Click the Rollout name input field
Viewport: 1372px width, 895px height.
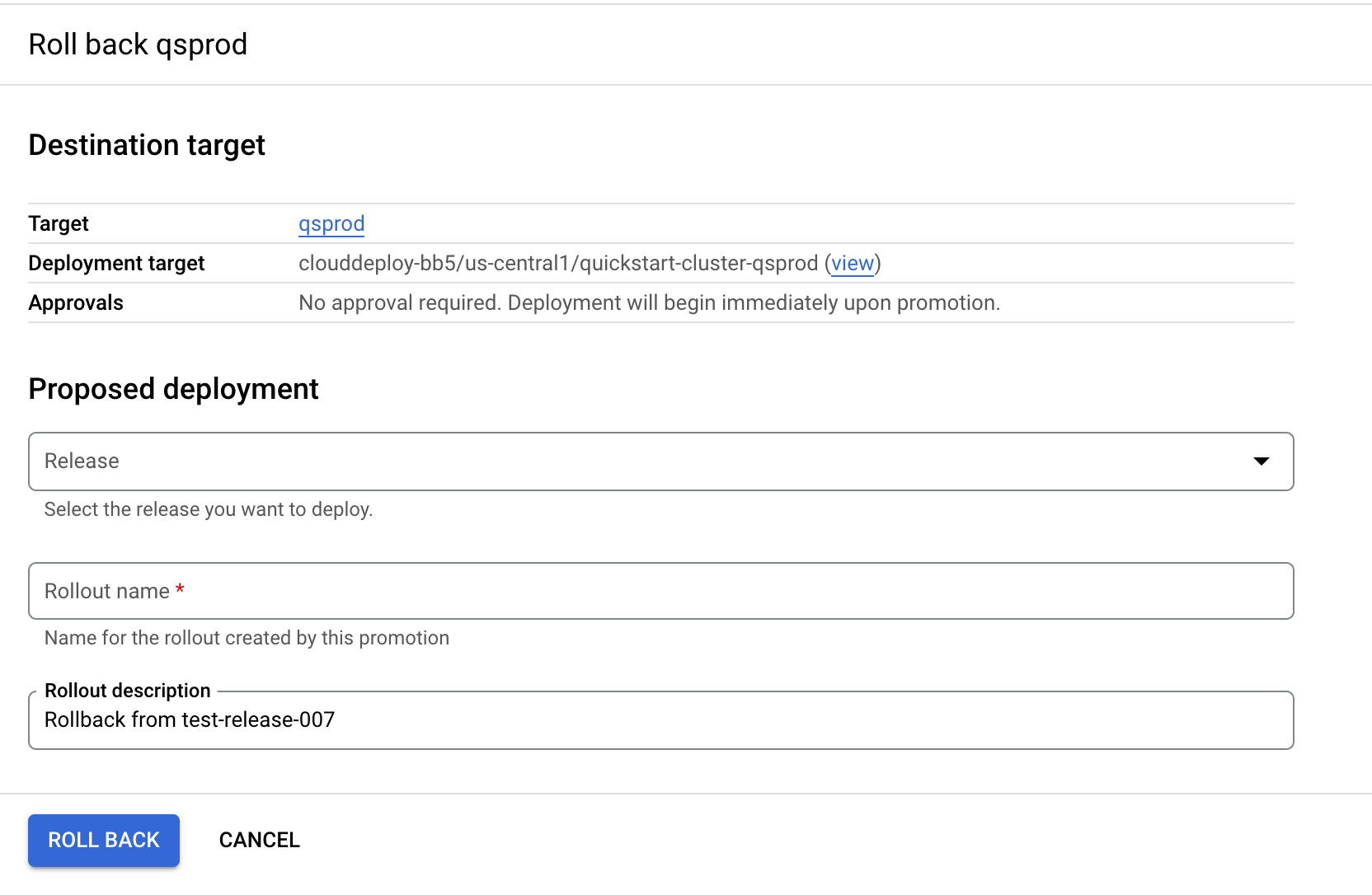pyautogui.click(x=660, y=591)
